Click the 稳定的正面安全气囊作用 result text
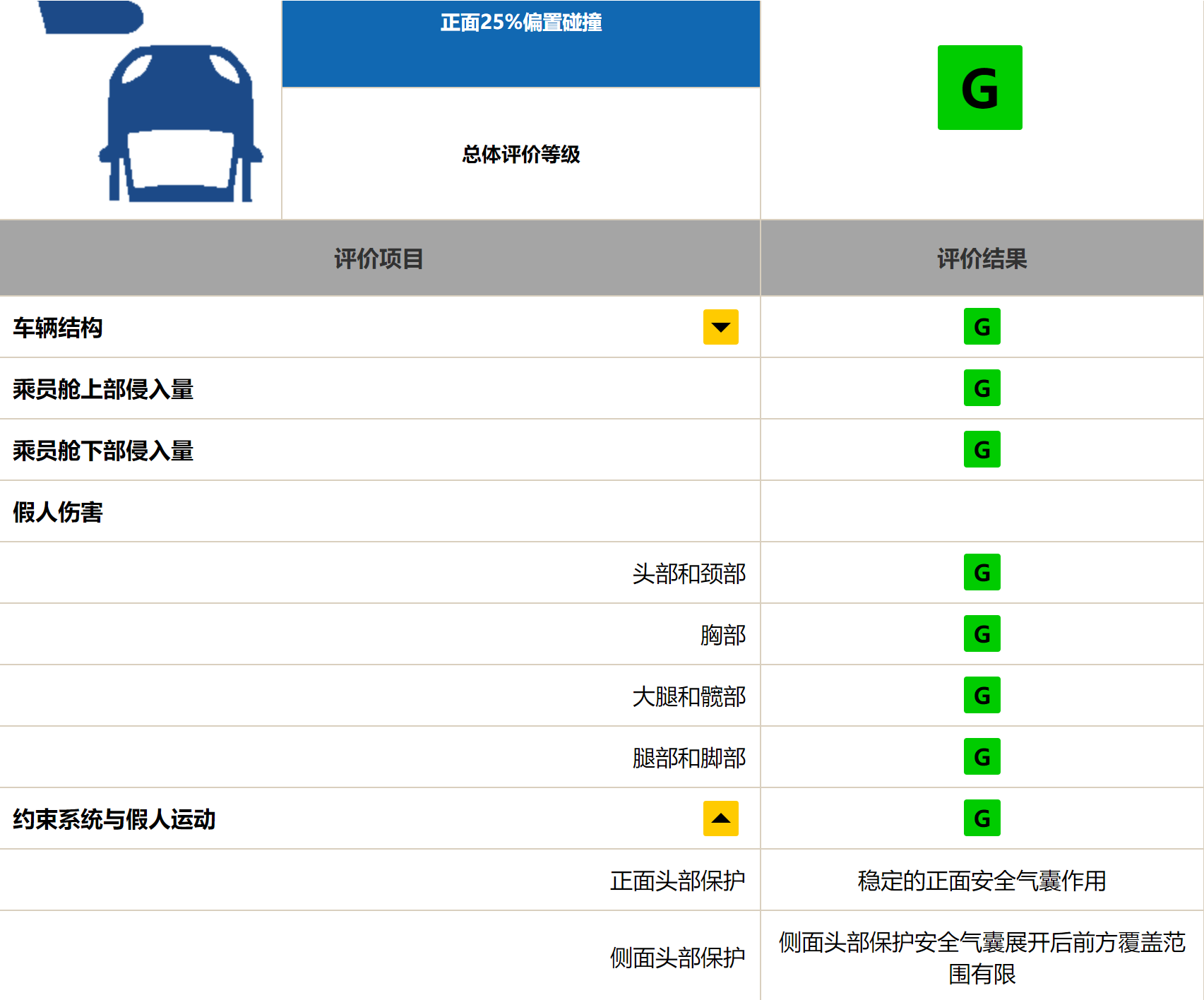The height and width of the screenshot is (1000, 1204). 982,881
